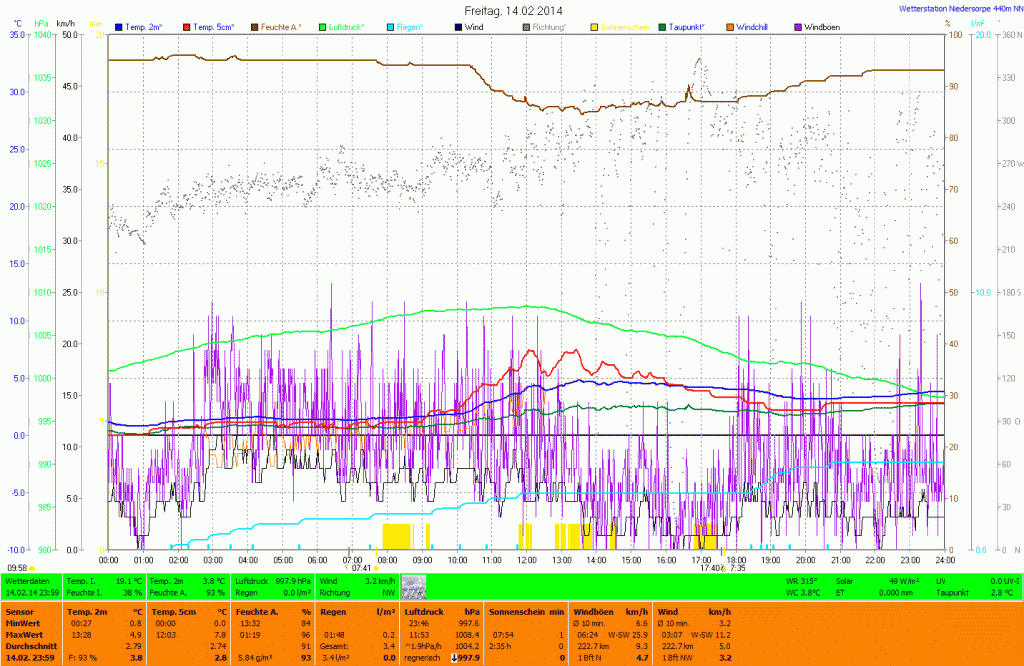Click the purple Windböen color swatch

tap(798, 25)
